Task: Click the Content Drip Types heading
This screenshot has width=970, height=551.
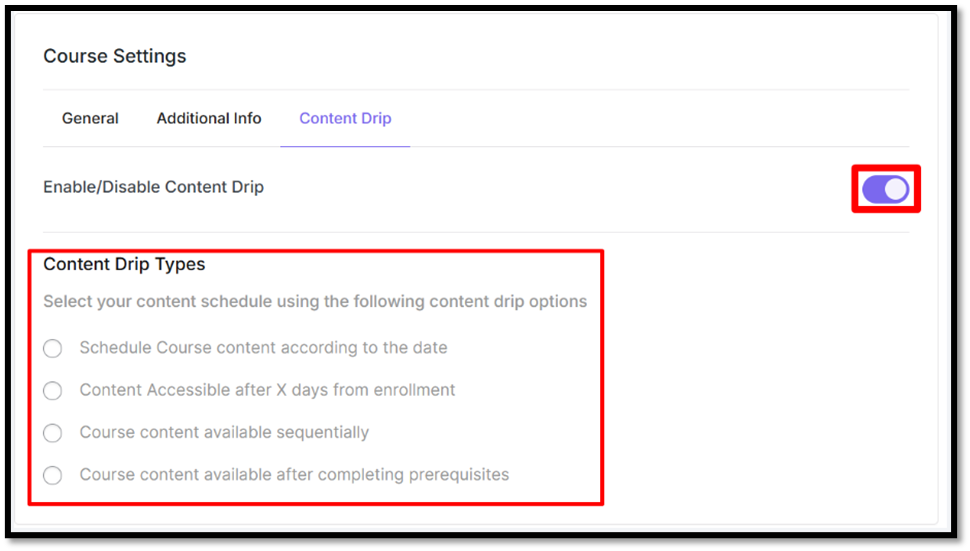Action: (124, 265)
